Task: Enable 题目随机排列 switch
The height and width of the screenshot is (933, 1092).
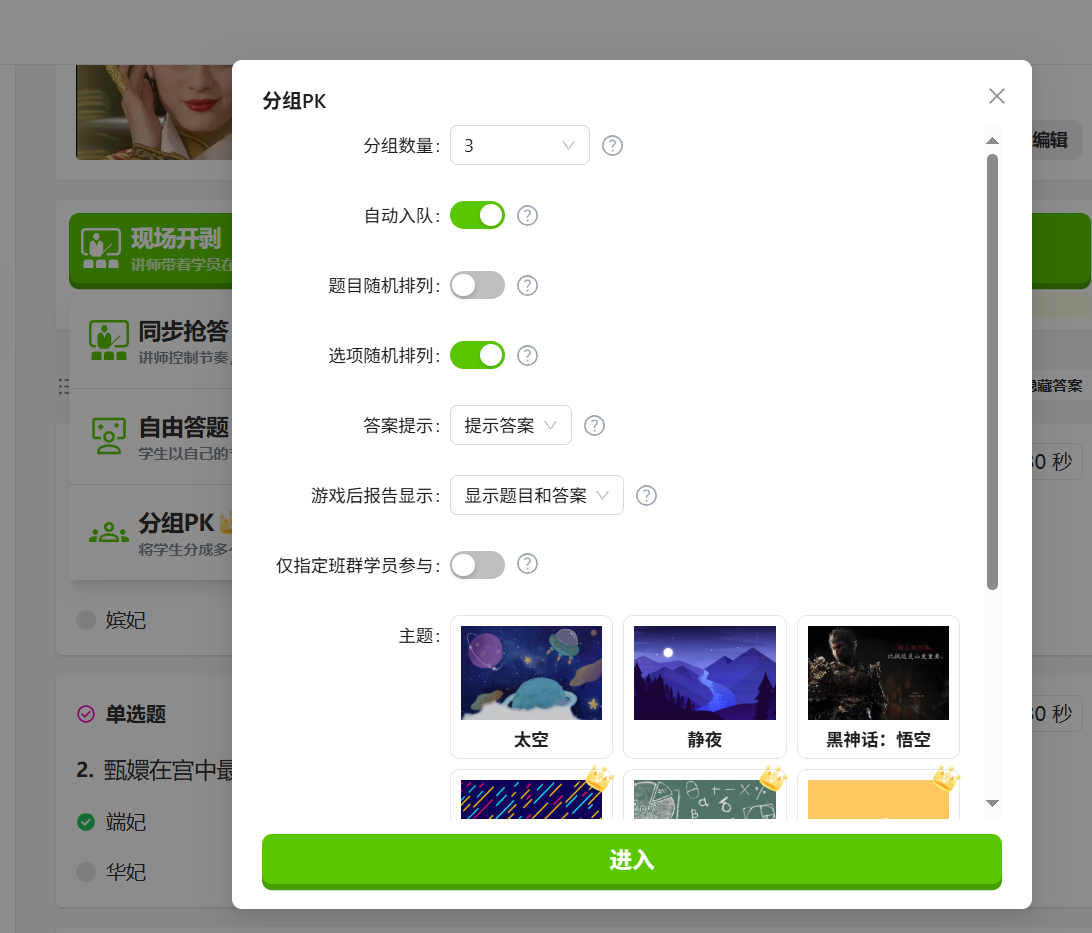Action: click(477, 285)
